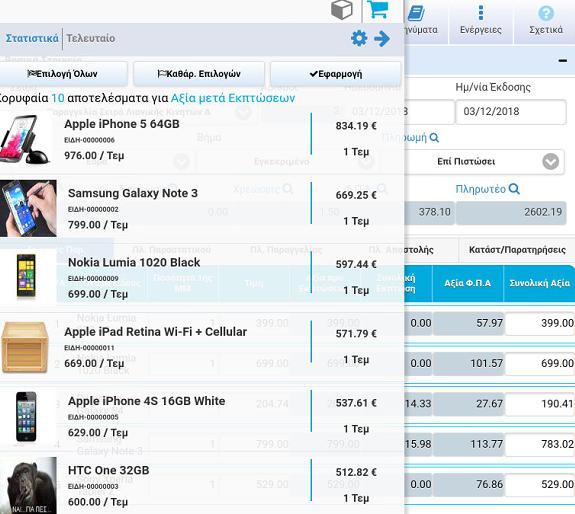Click Επιλογή Όλων button
Image resolution: width=575 pixels, height=514 pixels.
pos(63,74)
